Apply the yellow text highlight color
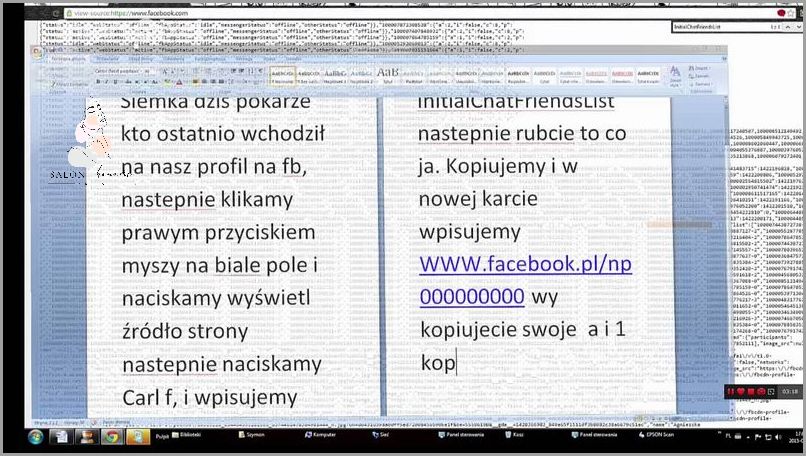806x456 pixels. coord(168,82)
